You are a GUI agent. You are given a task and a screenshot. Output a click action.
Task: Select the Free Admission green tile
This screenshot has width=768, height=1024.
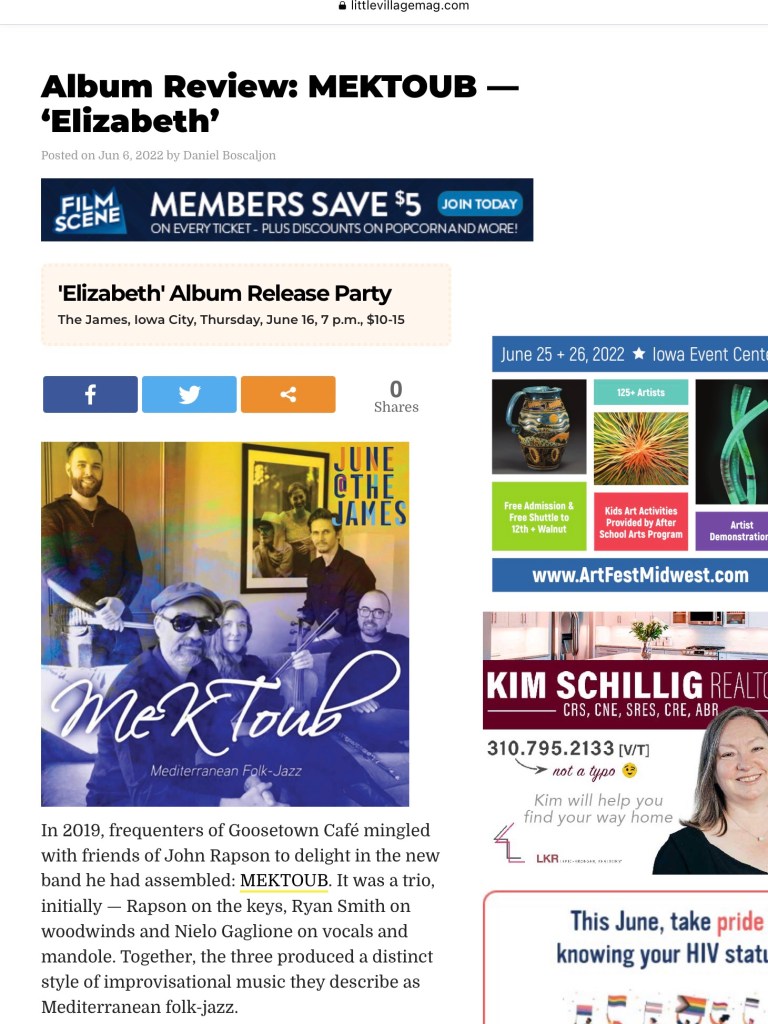pos(539,517)
